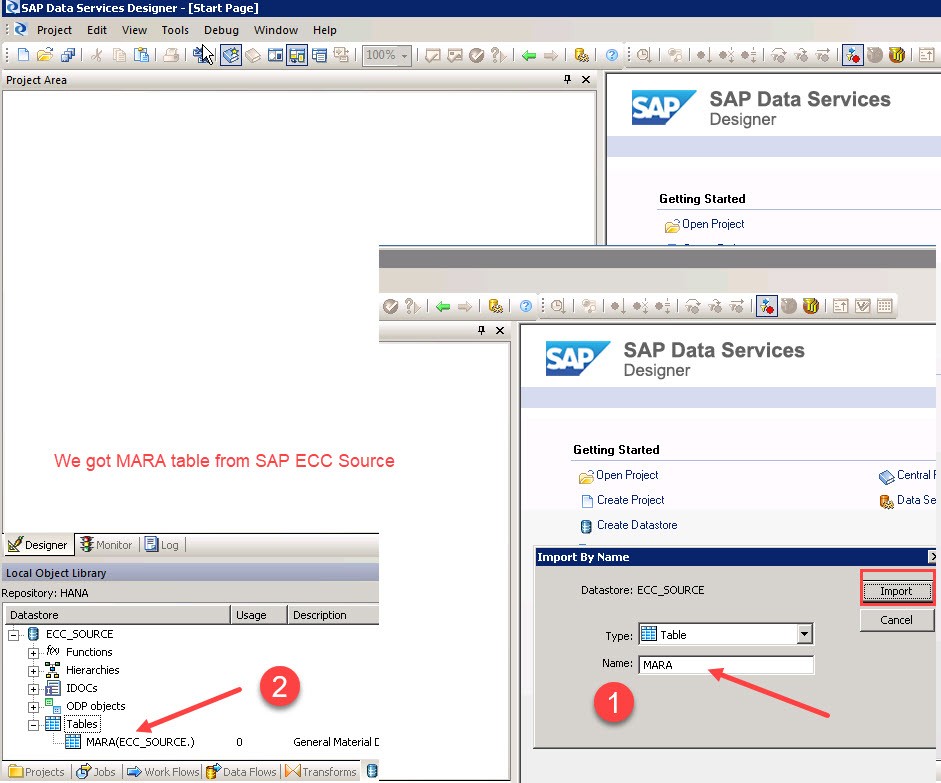941x783 pixels.
Task: Open the 100% zoom dropdown
Action: coord(404,56)
